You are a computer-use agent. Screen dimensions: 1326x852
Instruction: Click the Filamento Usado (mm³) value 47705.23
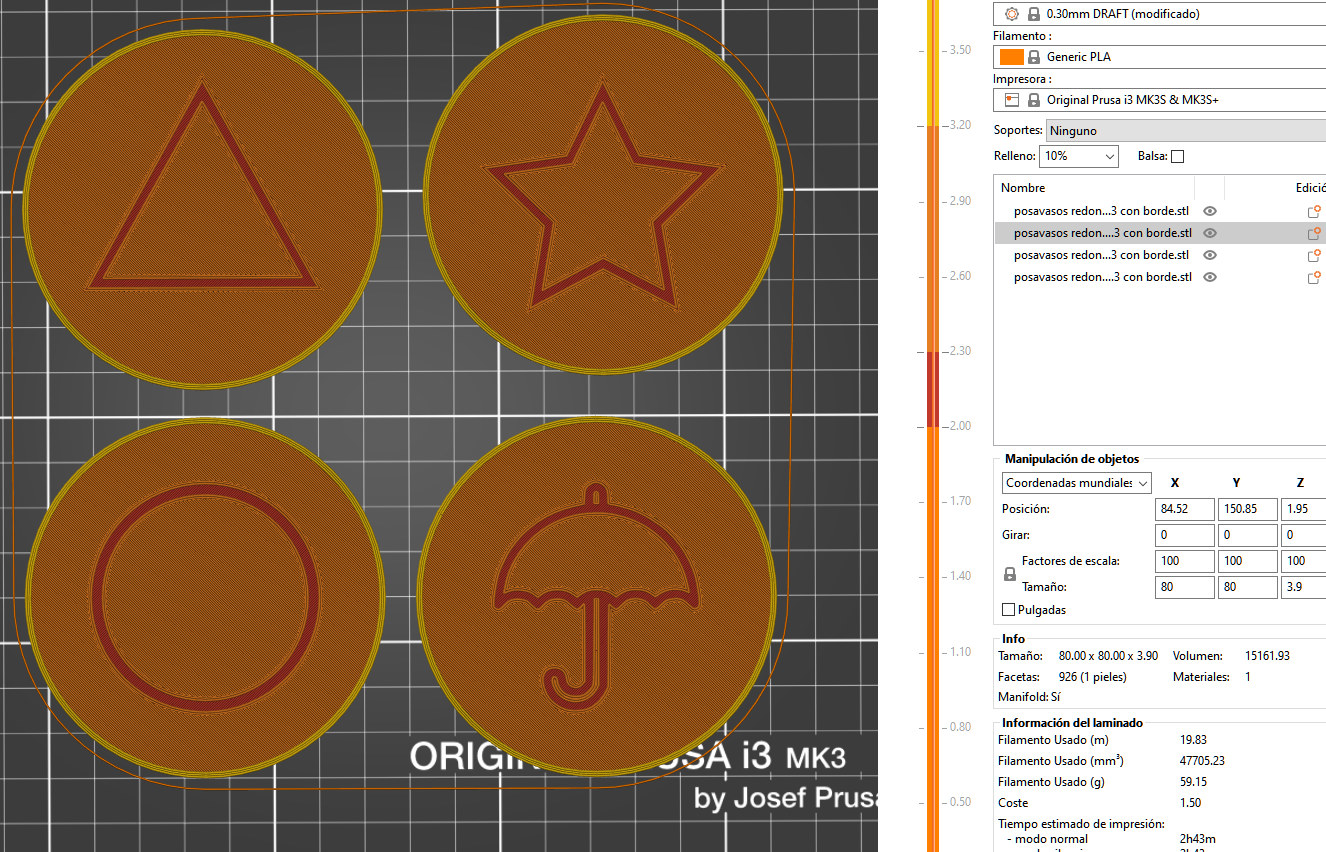tap(1202, 761)
